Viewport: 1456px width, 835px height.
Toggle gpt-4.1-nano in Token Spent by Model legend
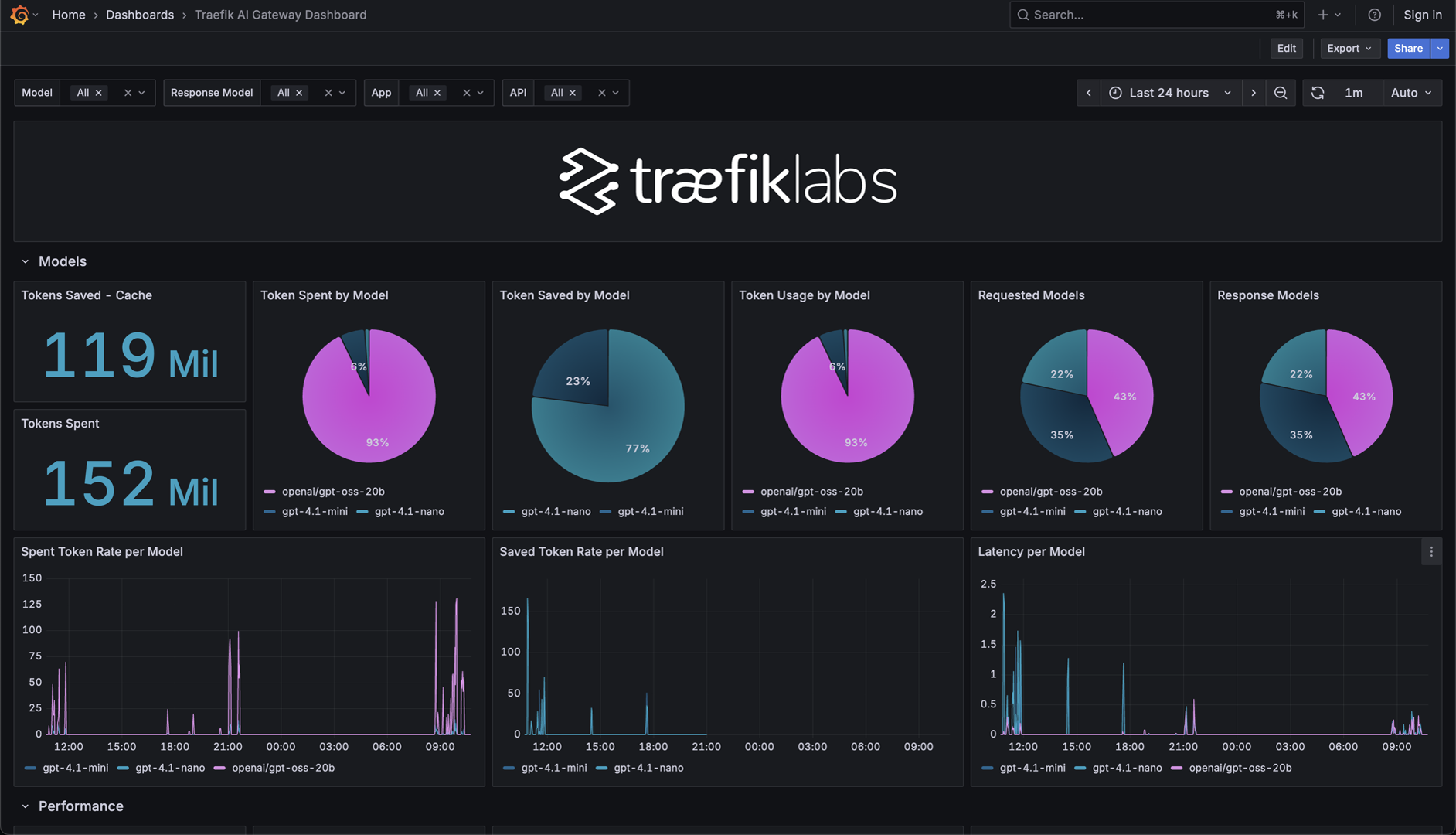tap(410, 512)
